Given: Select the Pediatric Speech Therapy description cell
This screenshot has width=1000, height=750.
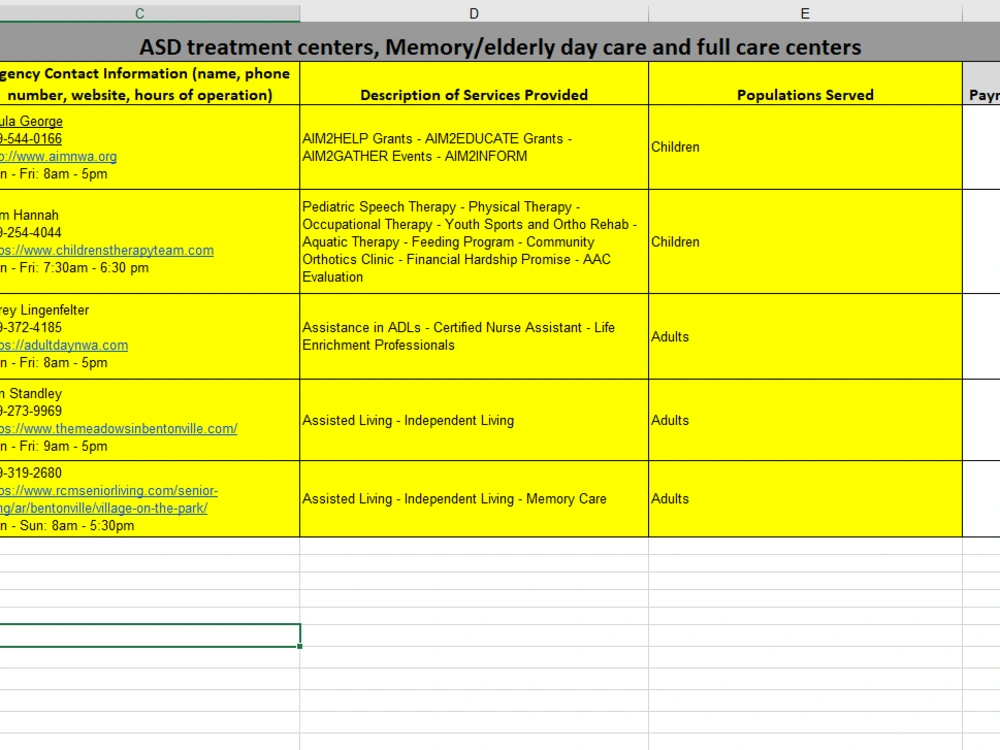Looking at the screenshot, I should click(x=474, y=242).
